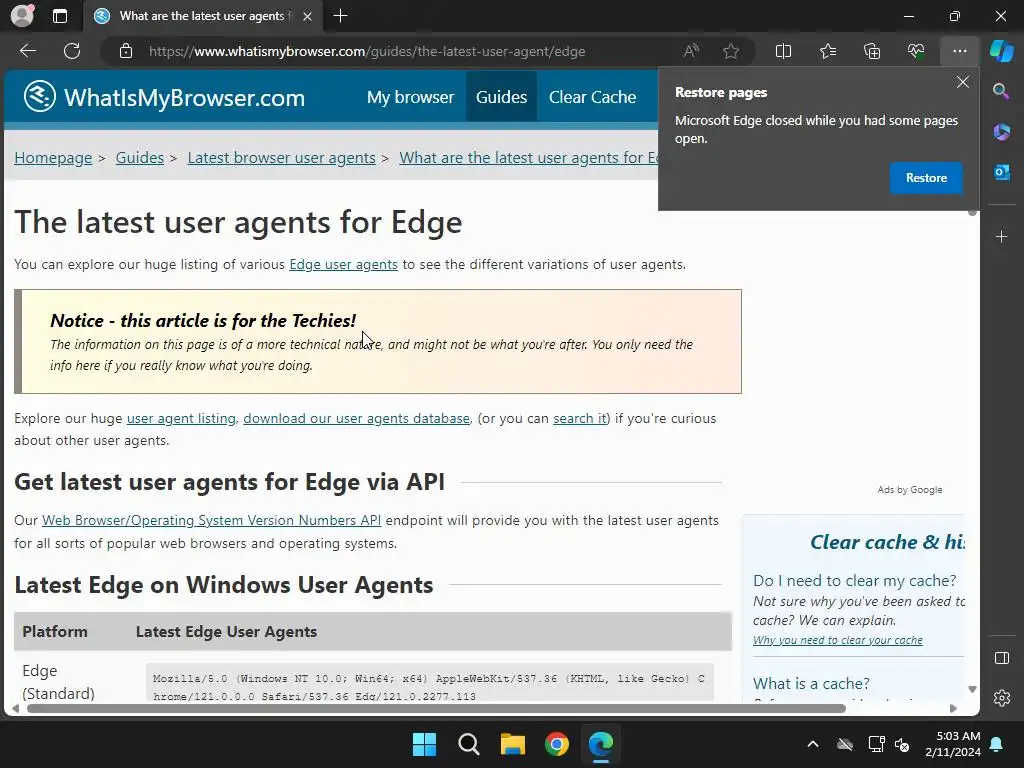Customize sidebar with plus icon

[1001, 236]
